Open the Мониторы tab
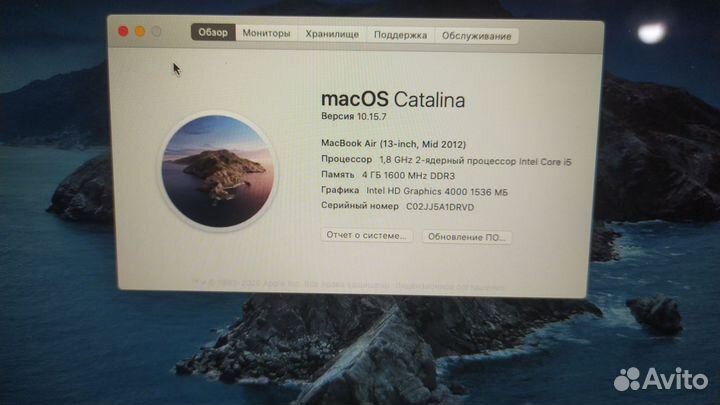720x405 pixels. coord(266,33)
